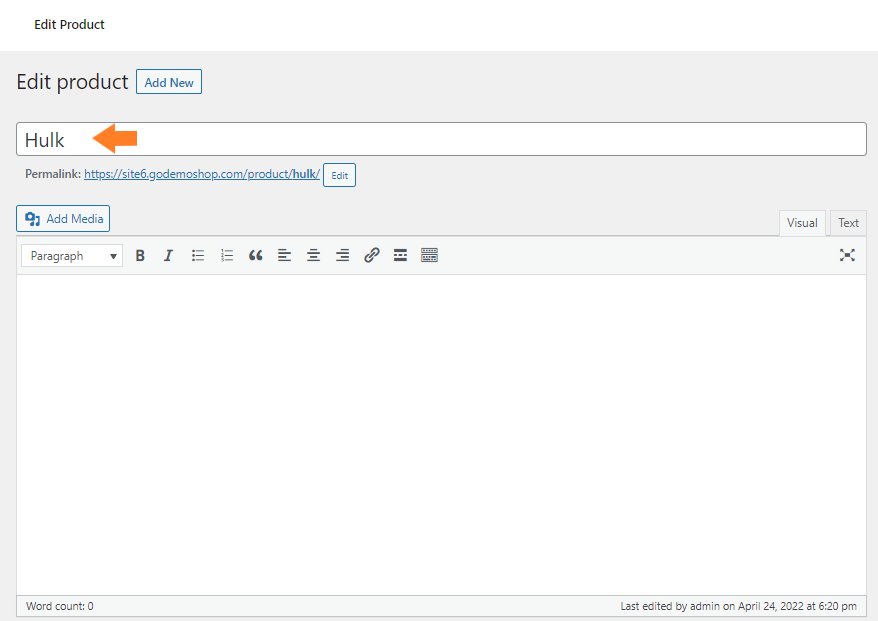This screenshot has width=878, height=621.
Task: Click the Add New product button
Action: (169, 82)
